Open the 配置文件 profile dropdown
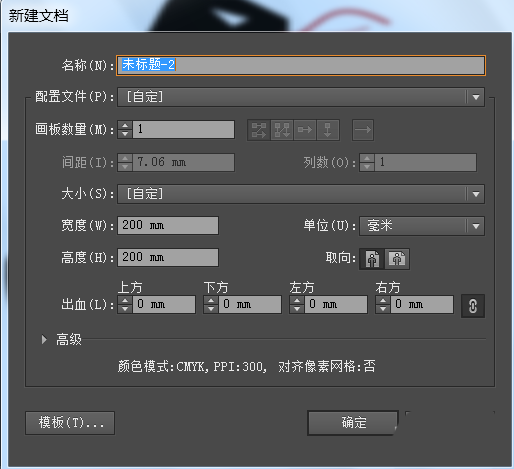The height and width of the screenshot is (469, 514). tap(301, 97)
